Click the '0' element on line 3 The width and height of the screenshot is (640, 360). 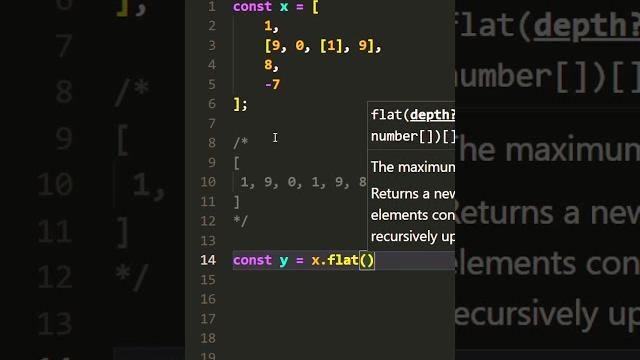point(300,46)
